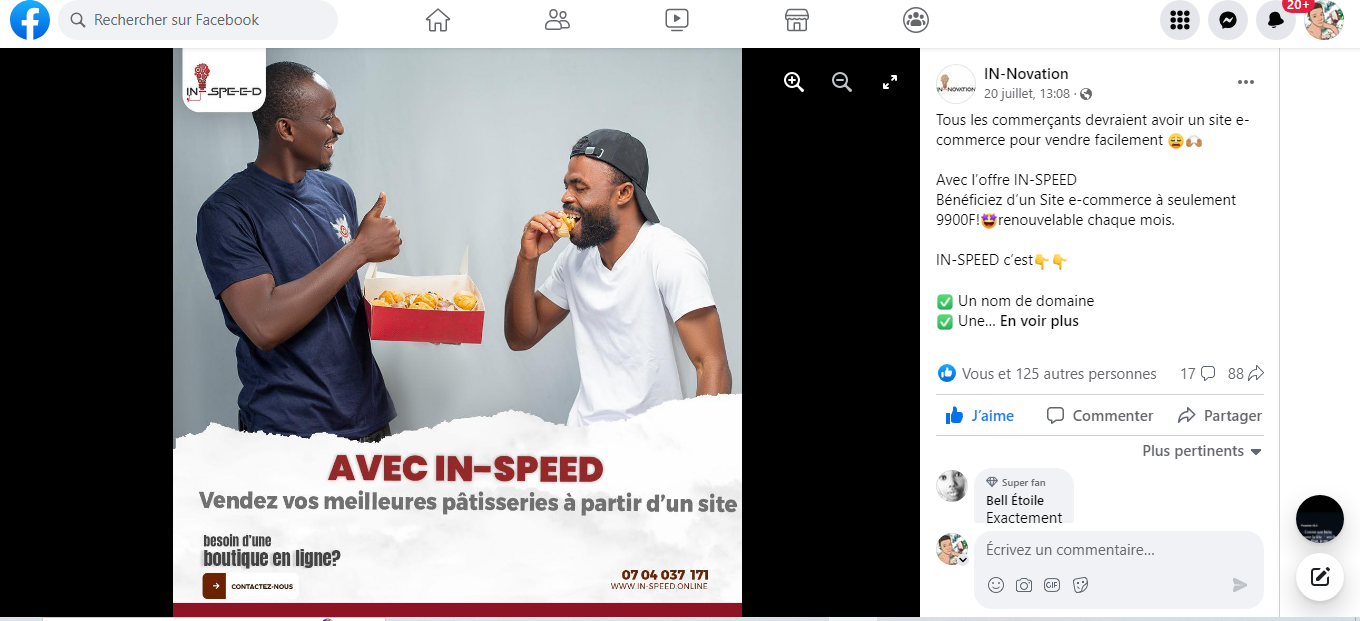1360x621 pixels.
Task: Enter fullscreen photo view
Action: [890, 83]
